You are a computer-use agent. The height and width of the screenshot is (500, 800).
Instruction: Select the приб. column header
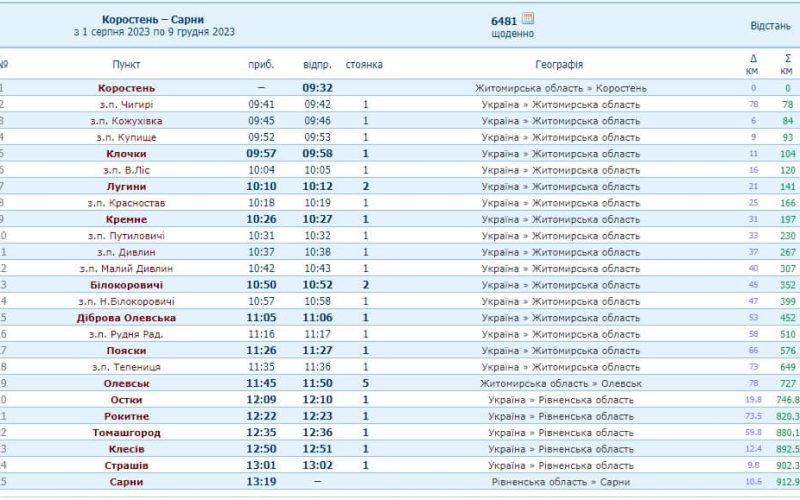pos(261,64)
